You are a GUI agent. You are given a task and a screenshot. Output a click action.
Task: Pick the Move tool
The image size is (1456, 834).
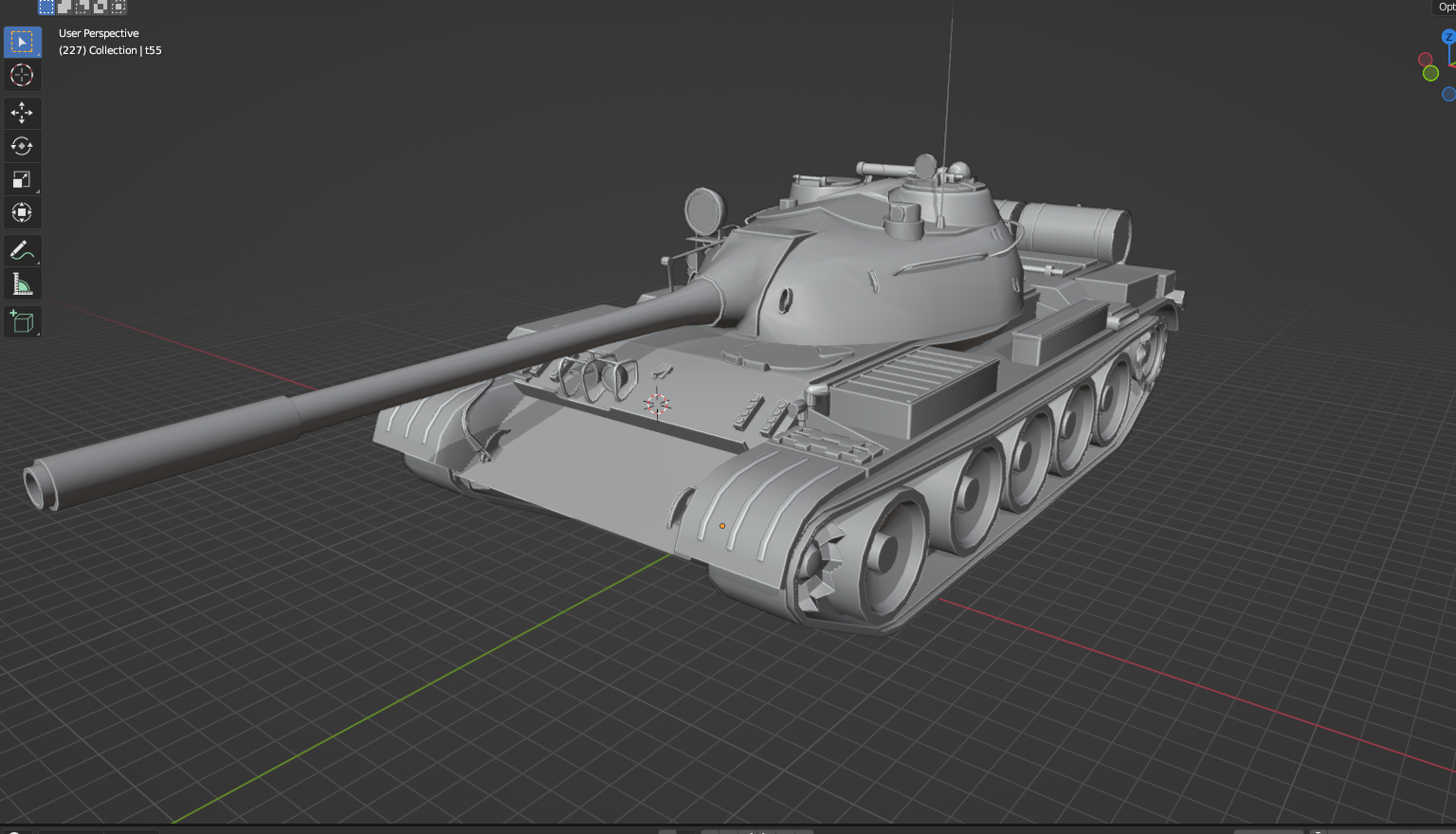(22, 113)
